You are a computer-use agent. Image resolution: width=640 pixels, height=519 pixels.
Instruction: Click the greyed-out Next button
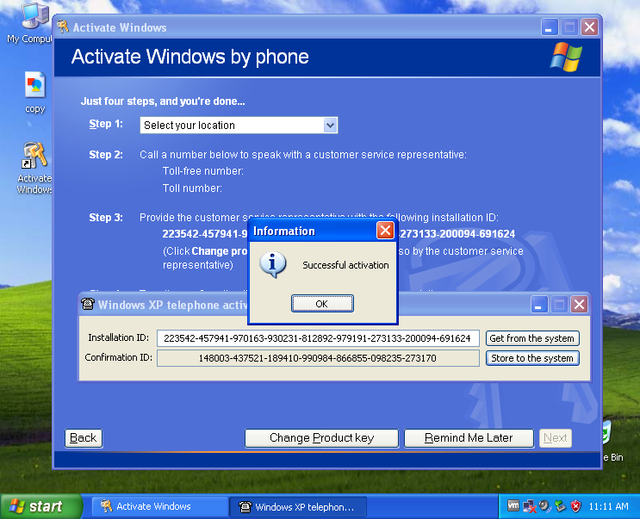555,438
